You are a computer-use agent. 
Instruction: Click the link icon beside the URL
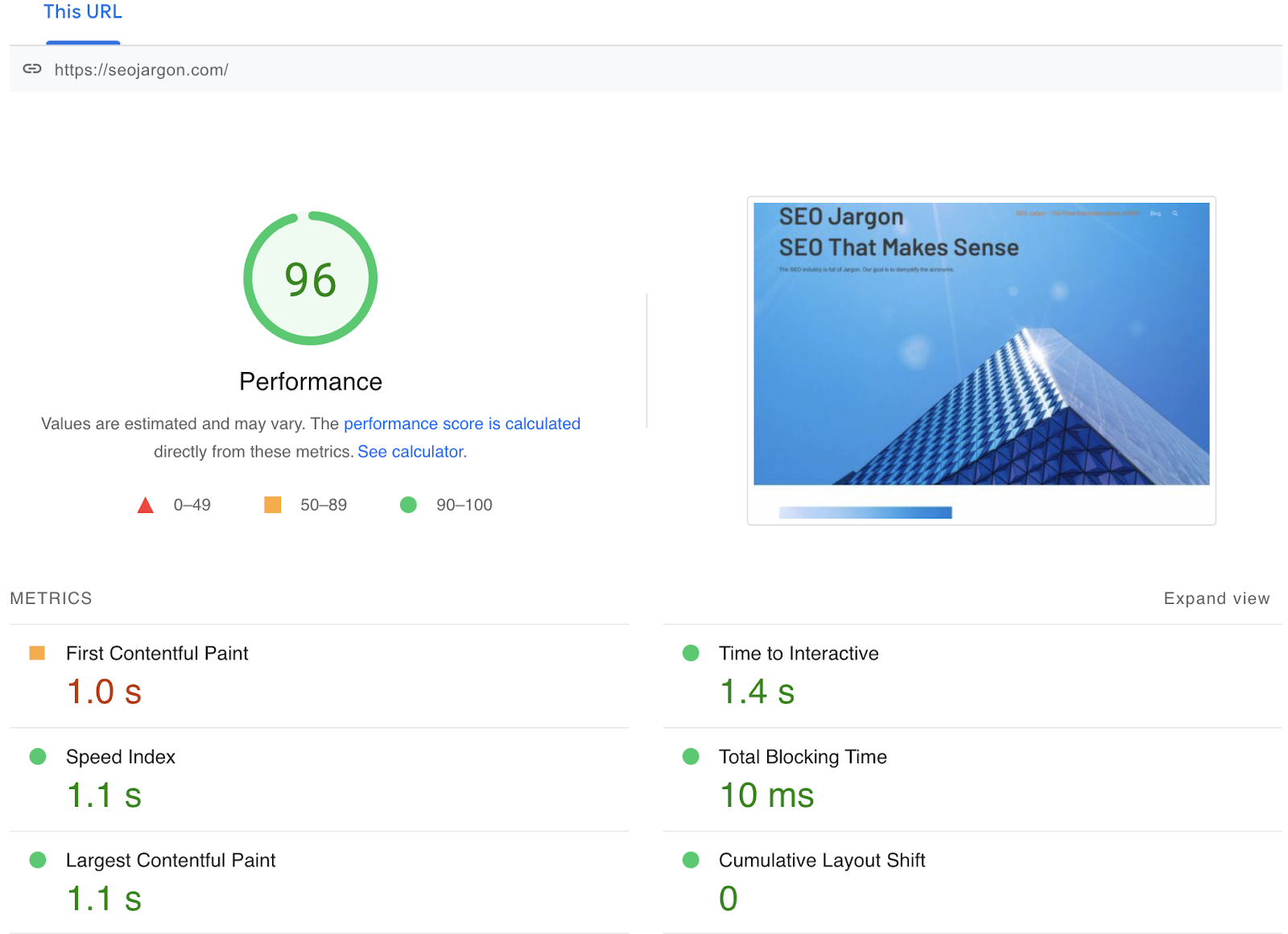click(x=32, y=69)
